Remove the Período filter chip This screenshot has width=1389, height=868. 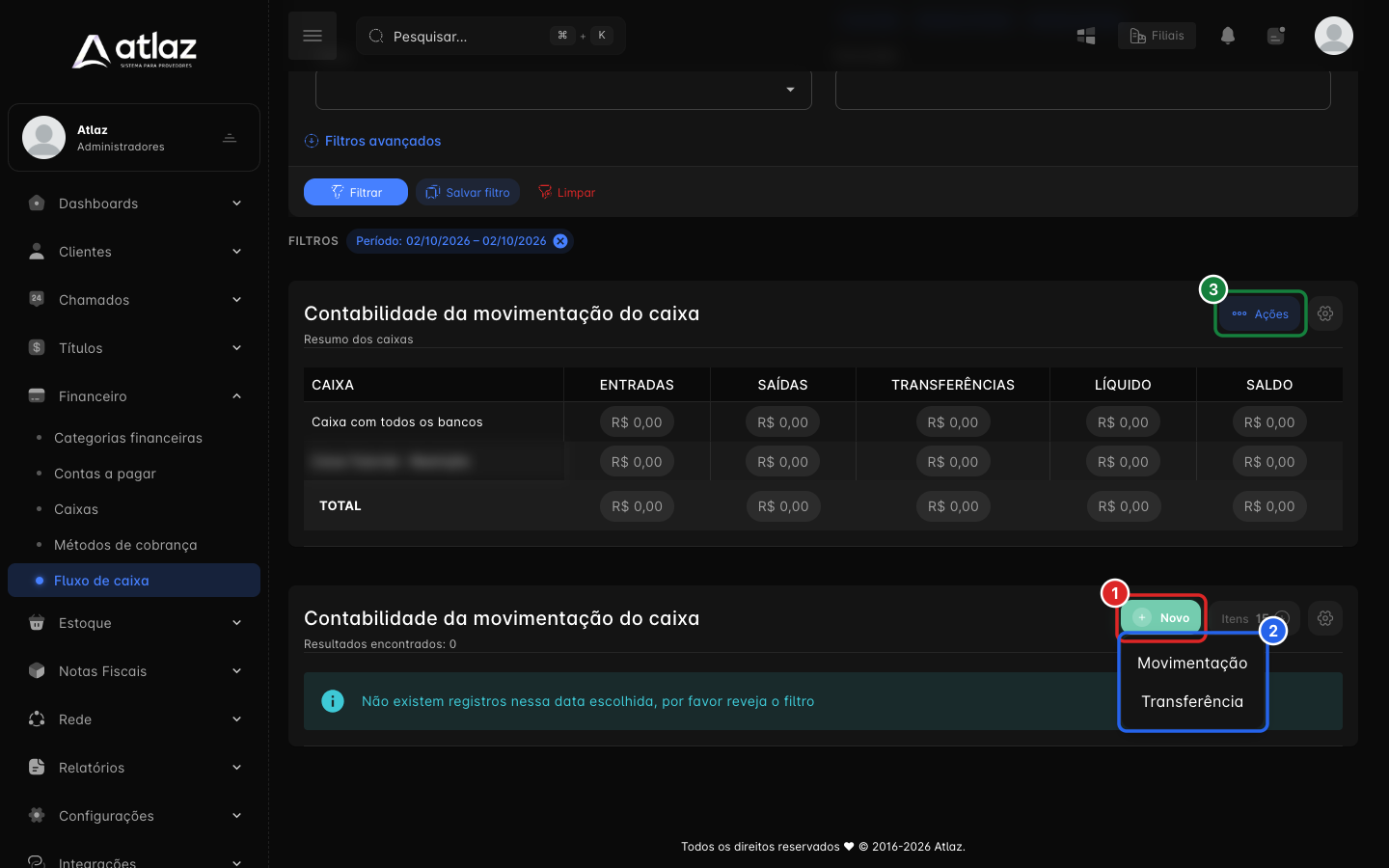(560, 241)
